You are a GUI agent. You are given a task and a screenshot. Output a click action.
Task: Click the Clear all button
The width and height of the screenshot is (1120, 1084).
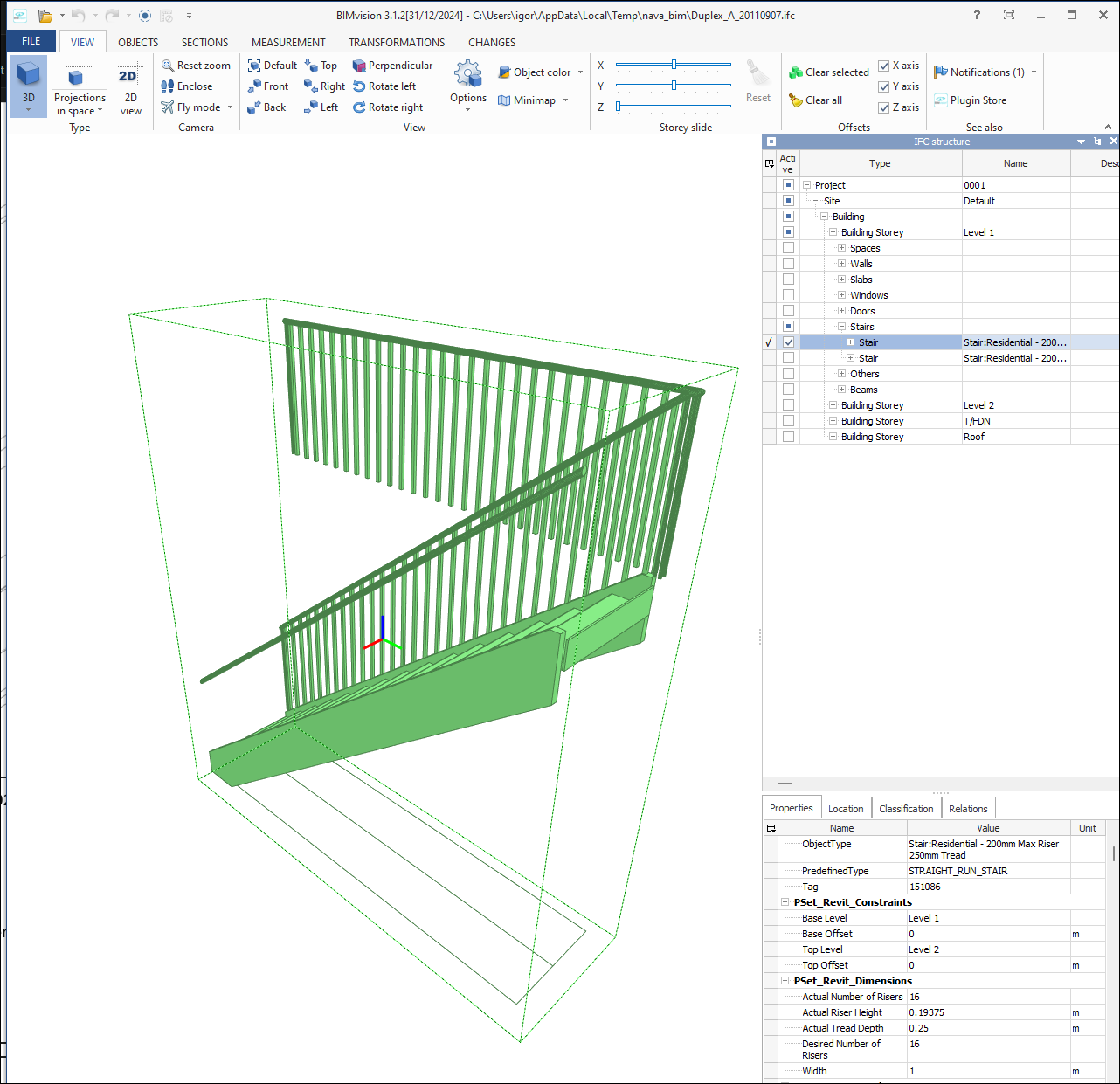pos(815,100)
